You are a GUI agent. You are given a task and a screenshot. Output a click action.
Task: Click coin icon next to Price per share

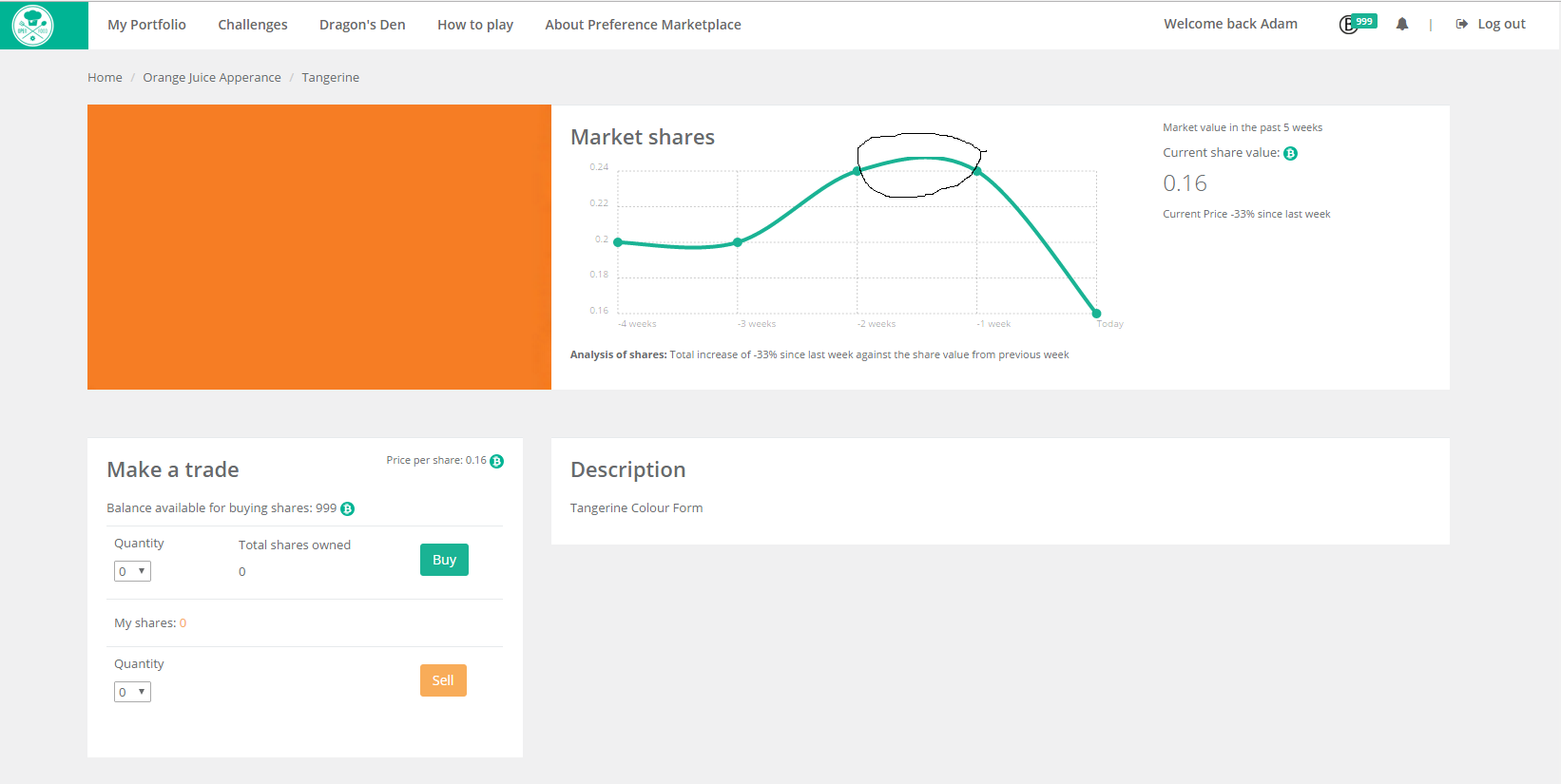pos(496,461)
